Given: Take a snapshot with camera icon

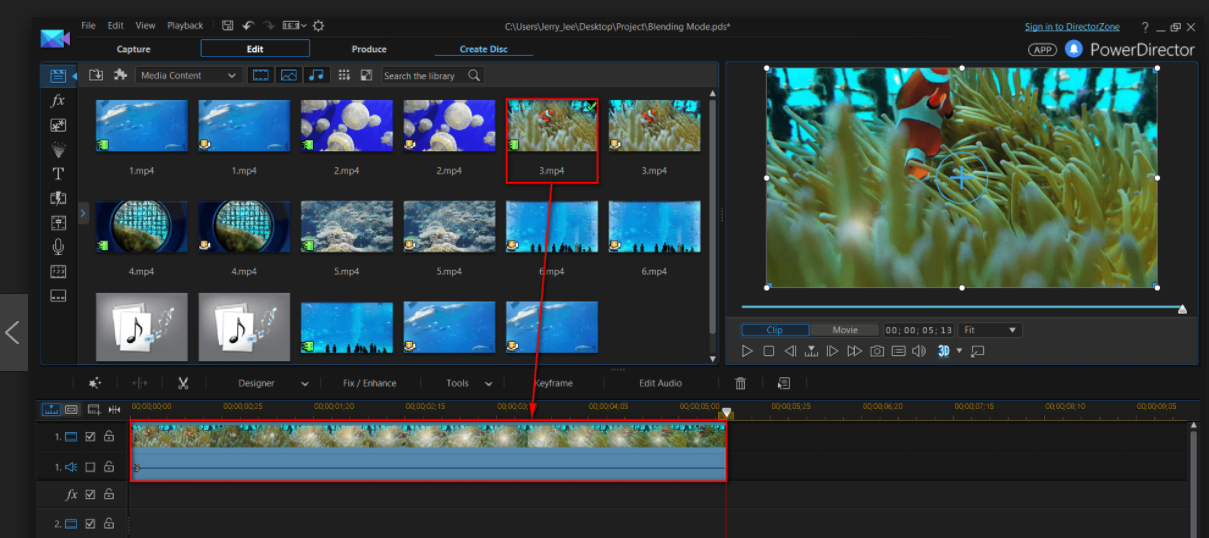Looking at the screenshot, I should pyautogui.click(x=877, y=351).
